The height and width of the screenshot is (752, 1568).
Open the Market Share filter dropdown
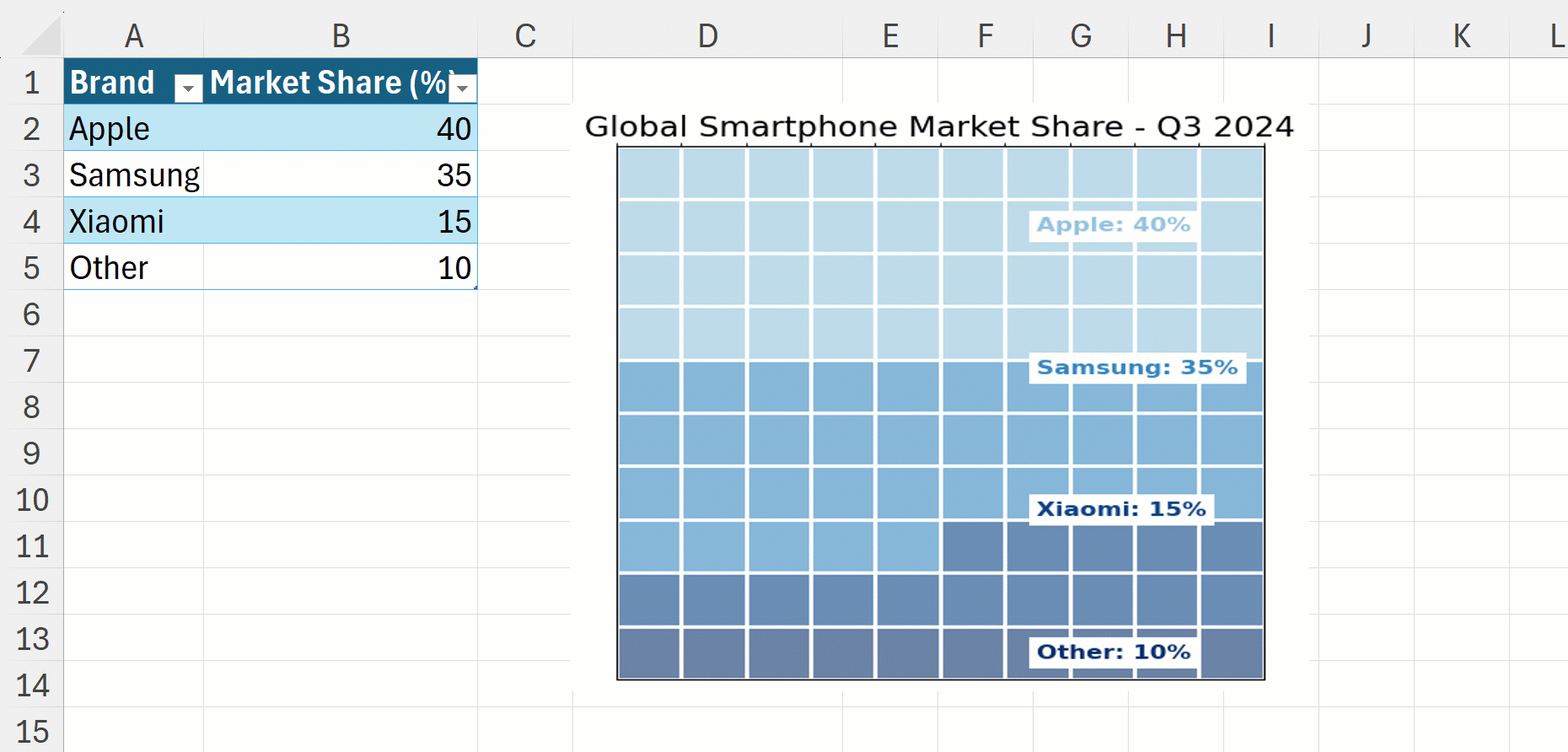463,87
